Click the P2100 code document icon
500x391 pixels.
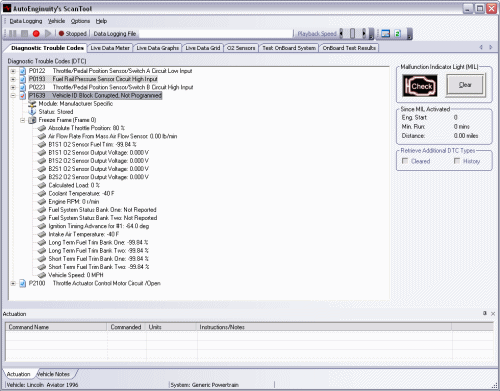click(x=22, y=283)
